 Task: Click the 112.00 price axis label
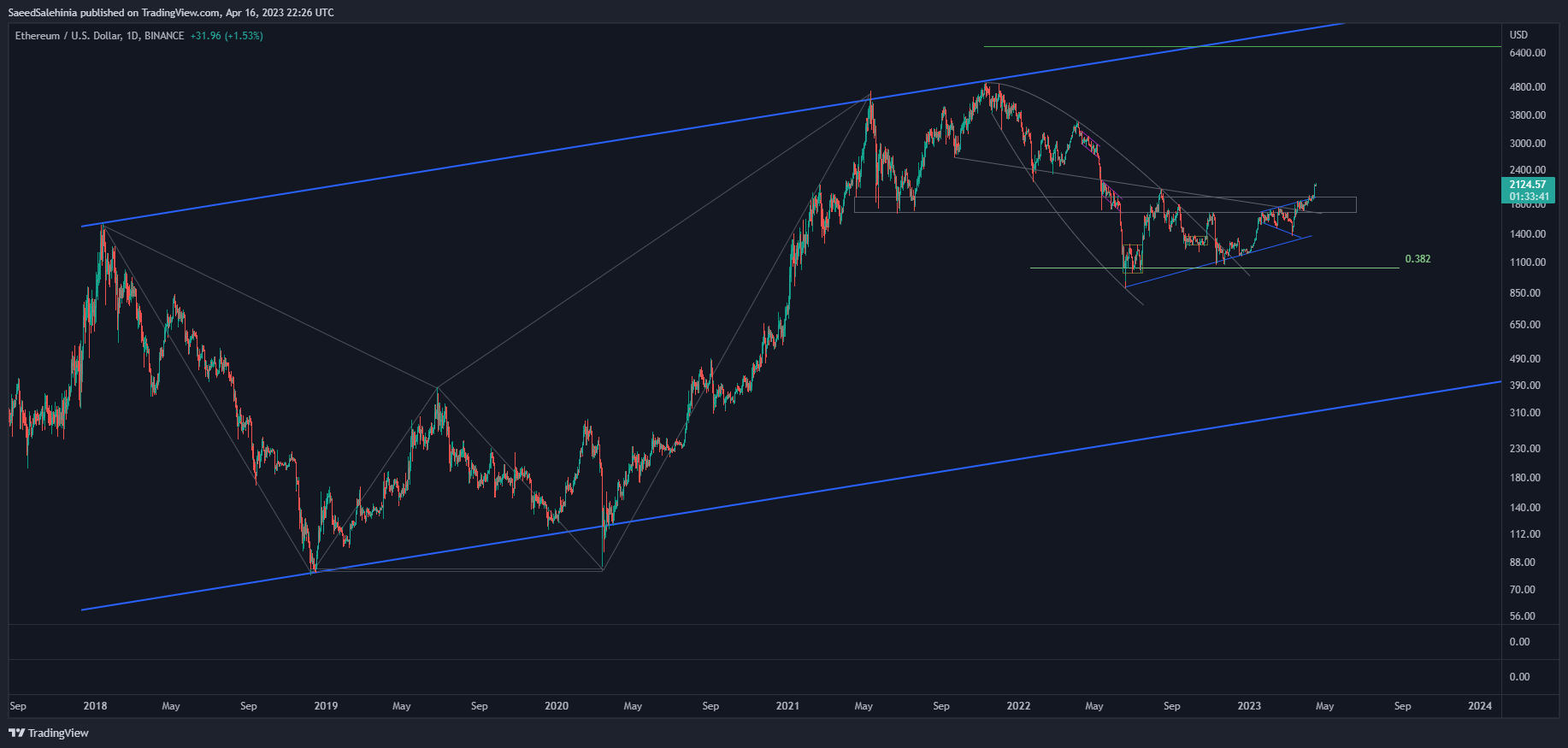pos(1525,534)
